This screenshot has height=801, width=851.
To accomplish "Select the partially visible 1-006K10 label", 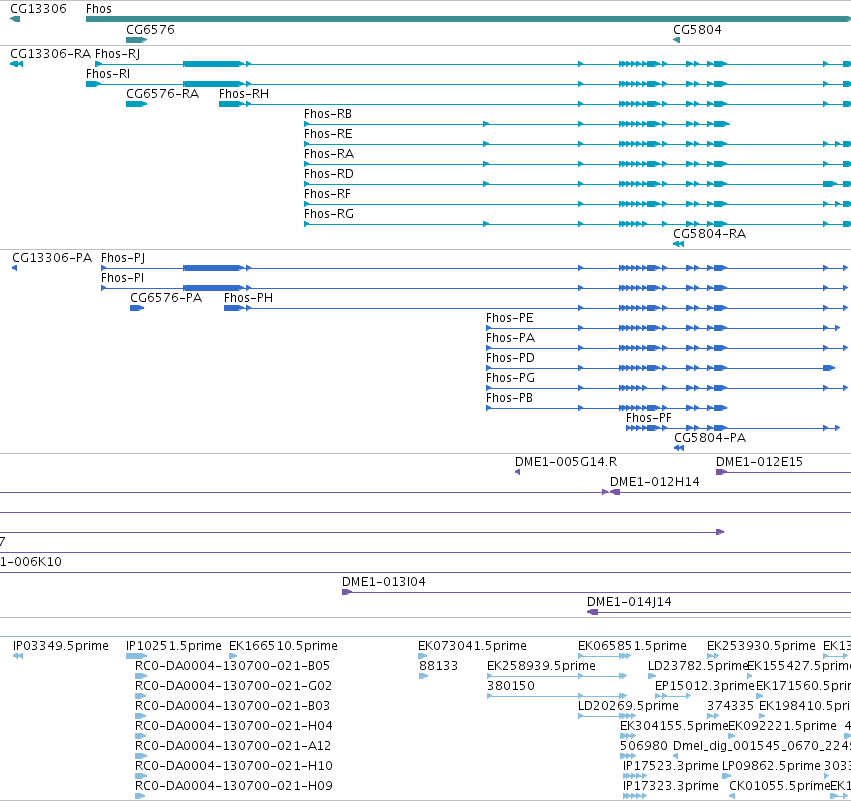I will coord(31,561).
